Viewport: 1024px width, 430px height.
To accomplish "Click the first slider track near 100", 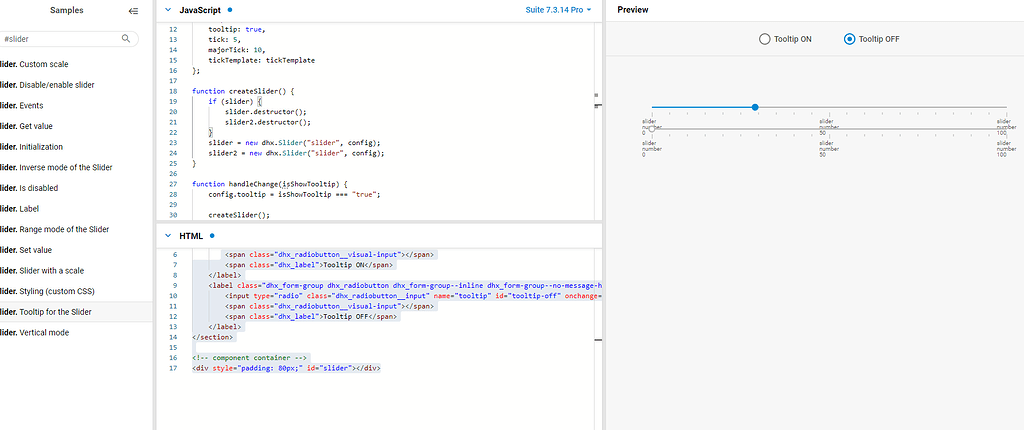I will 1006,107.
